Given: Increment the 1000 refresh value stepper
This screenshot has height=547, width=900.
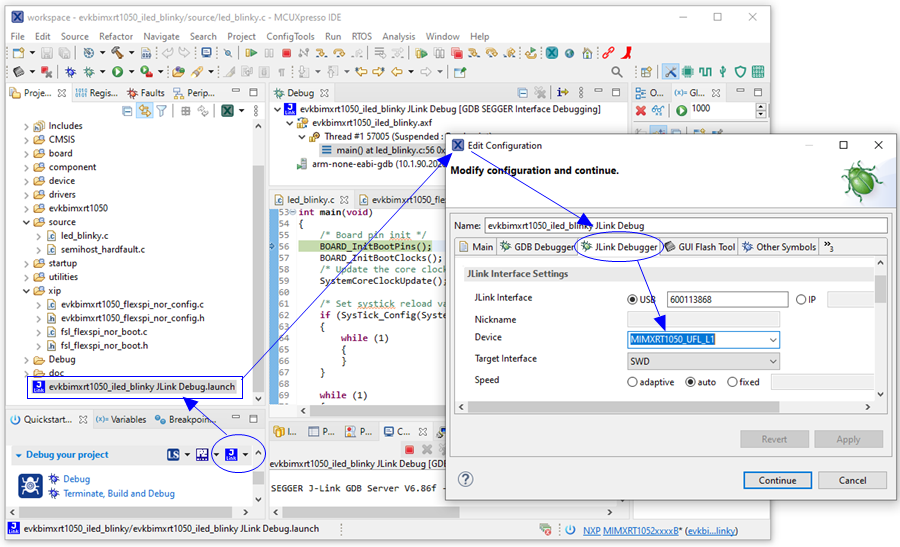Looking at the screenshot, I should tap(761, 107).
